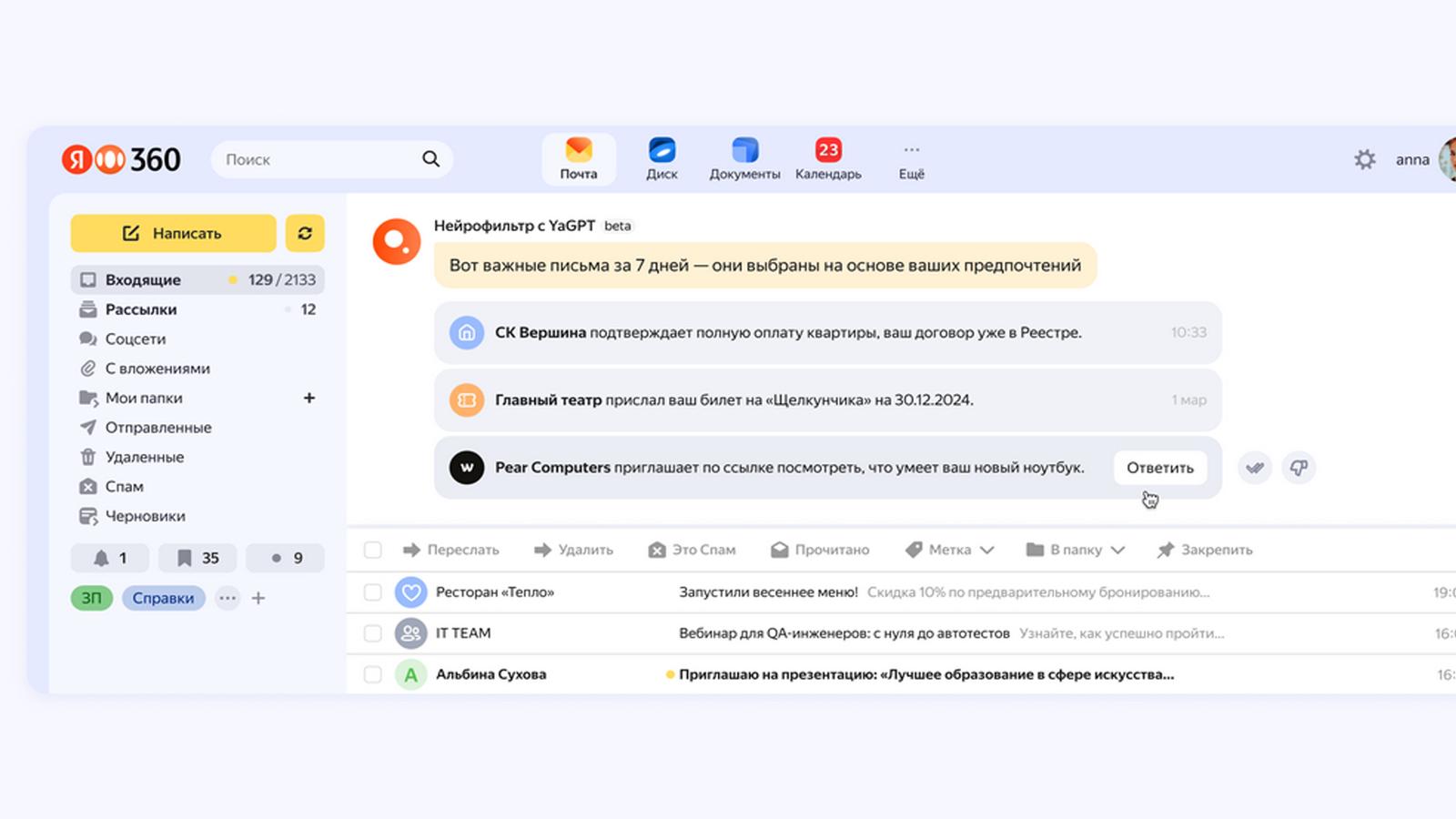The image size is (1456, 819).
Task: Expand the В папку dropdown
Action: [1076, 550]
